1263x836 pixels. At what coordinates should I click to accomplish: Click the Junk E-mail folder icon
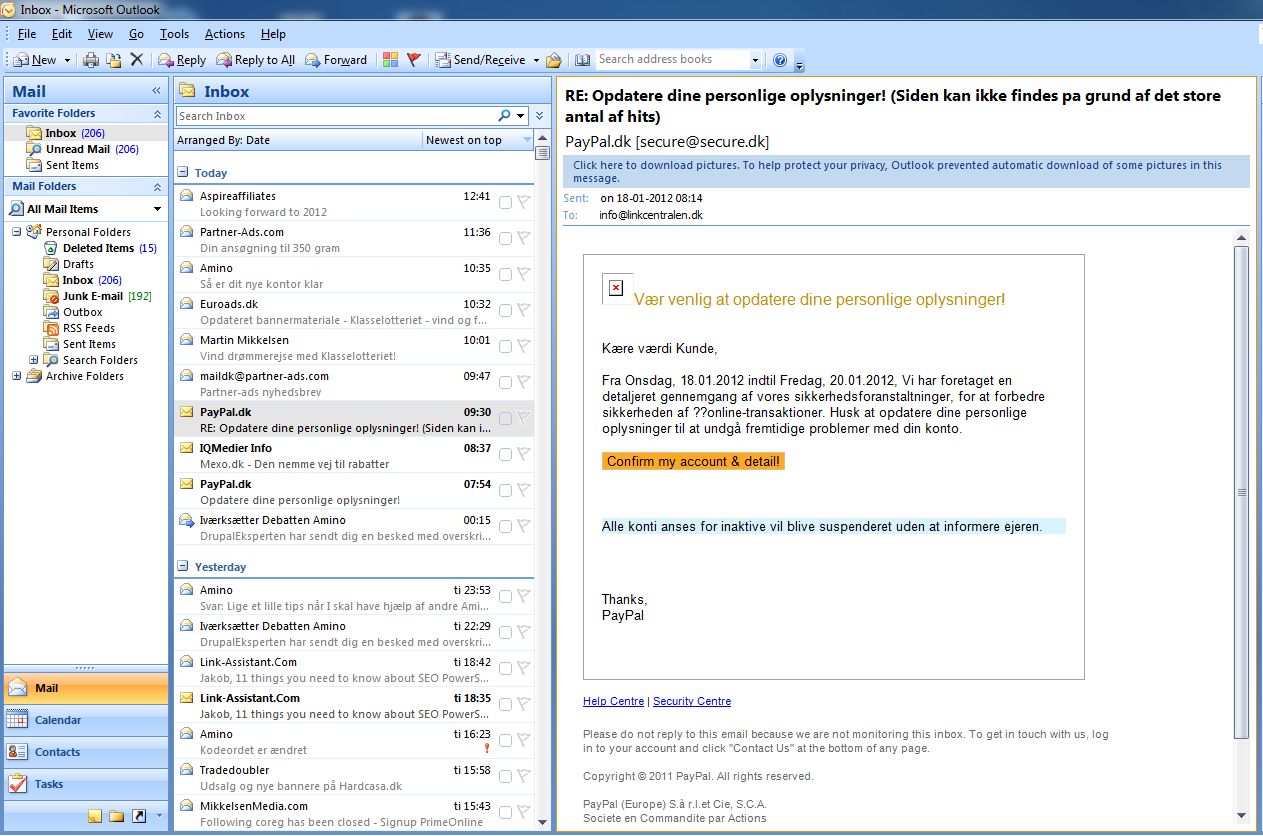pyautogui.click(x=53, y=296)
